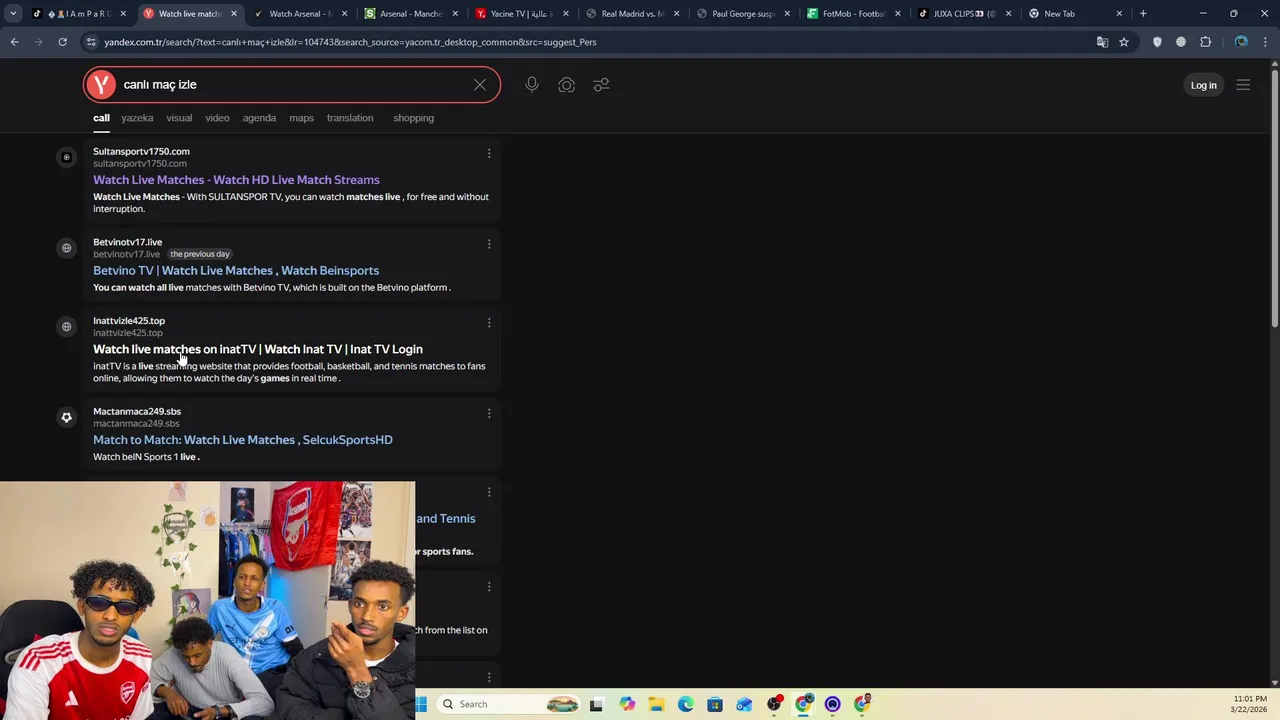The image size is (1280, 720).
Task: Open Copilot from the taskbar
Action: 627,704
